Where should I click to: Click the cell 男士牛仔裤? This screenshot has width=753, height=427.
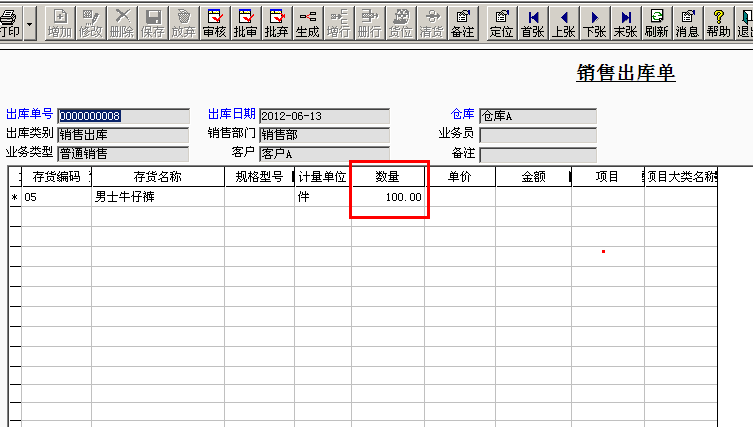pyautogui.click(x=158, y=197)
